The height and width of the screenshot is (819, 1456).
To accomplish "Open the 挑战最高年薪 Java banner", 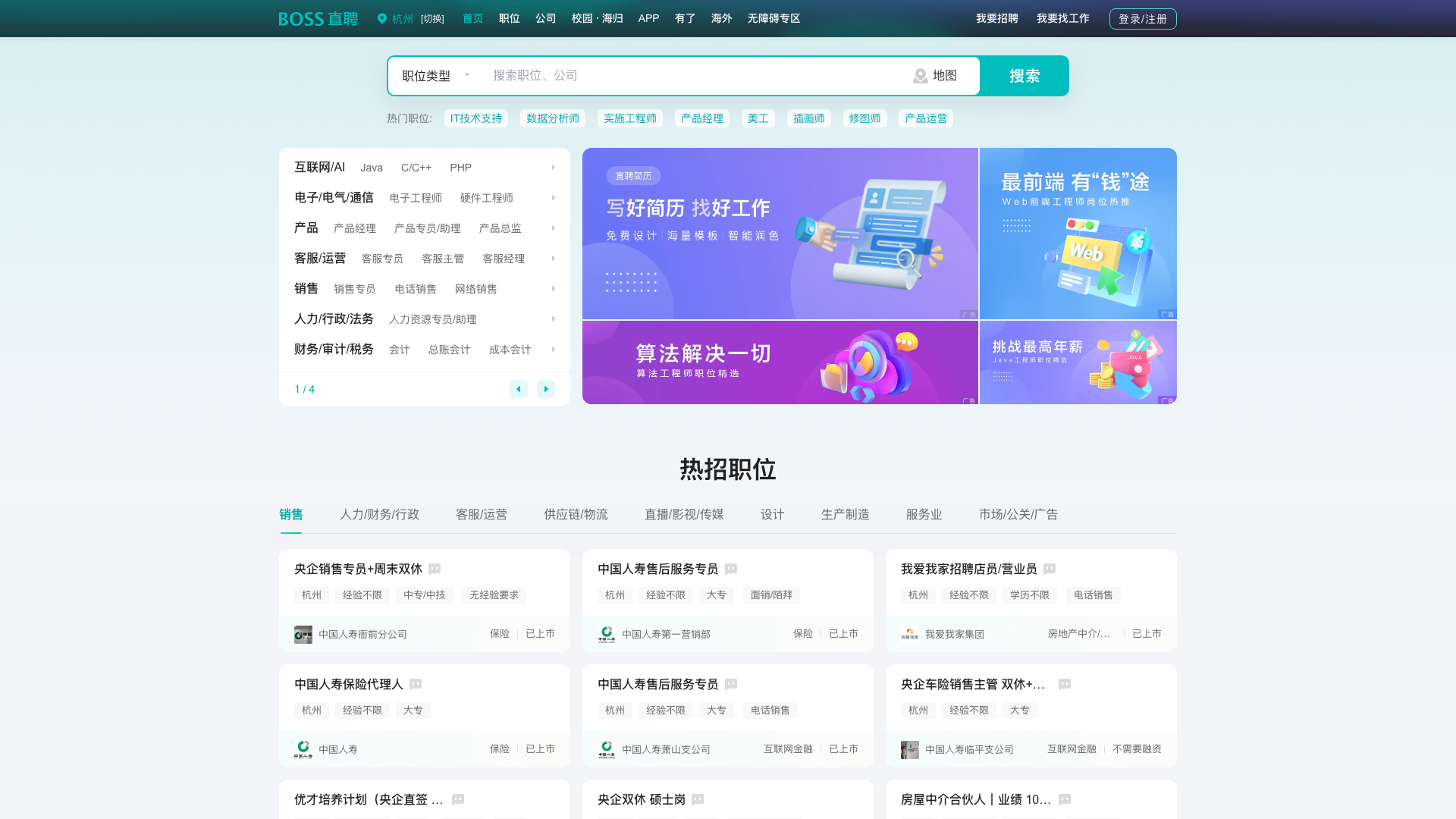I will (1078, 362).
